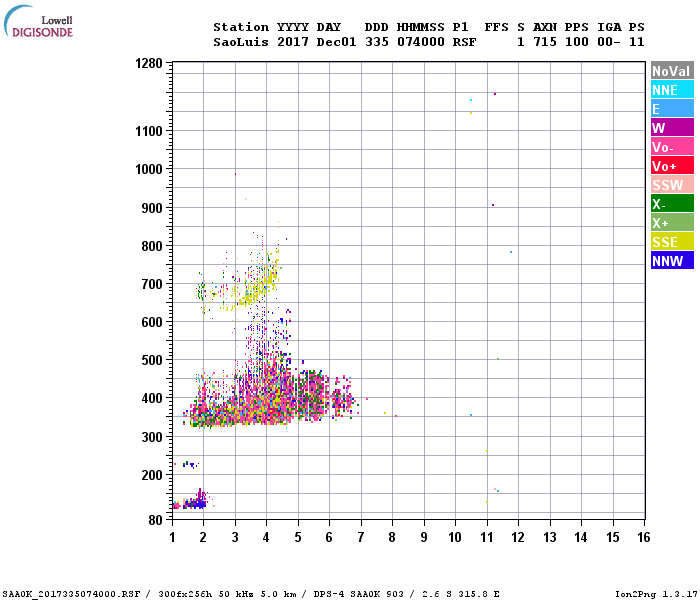Click frequency axis label 4

pyautogui.click(x=267, y=537)
